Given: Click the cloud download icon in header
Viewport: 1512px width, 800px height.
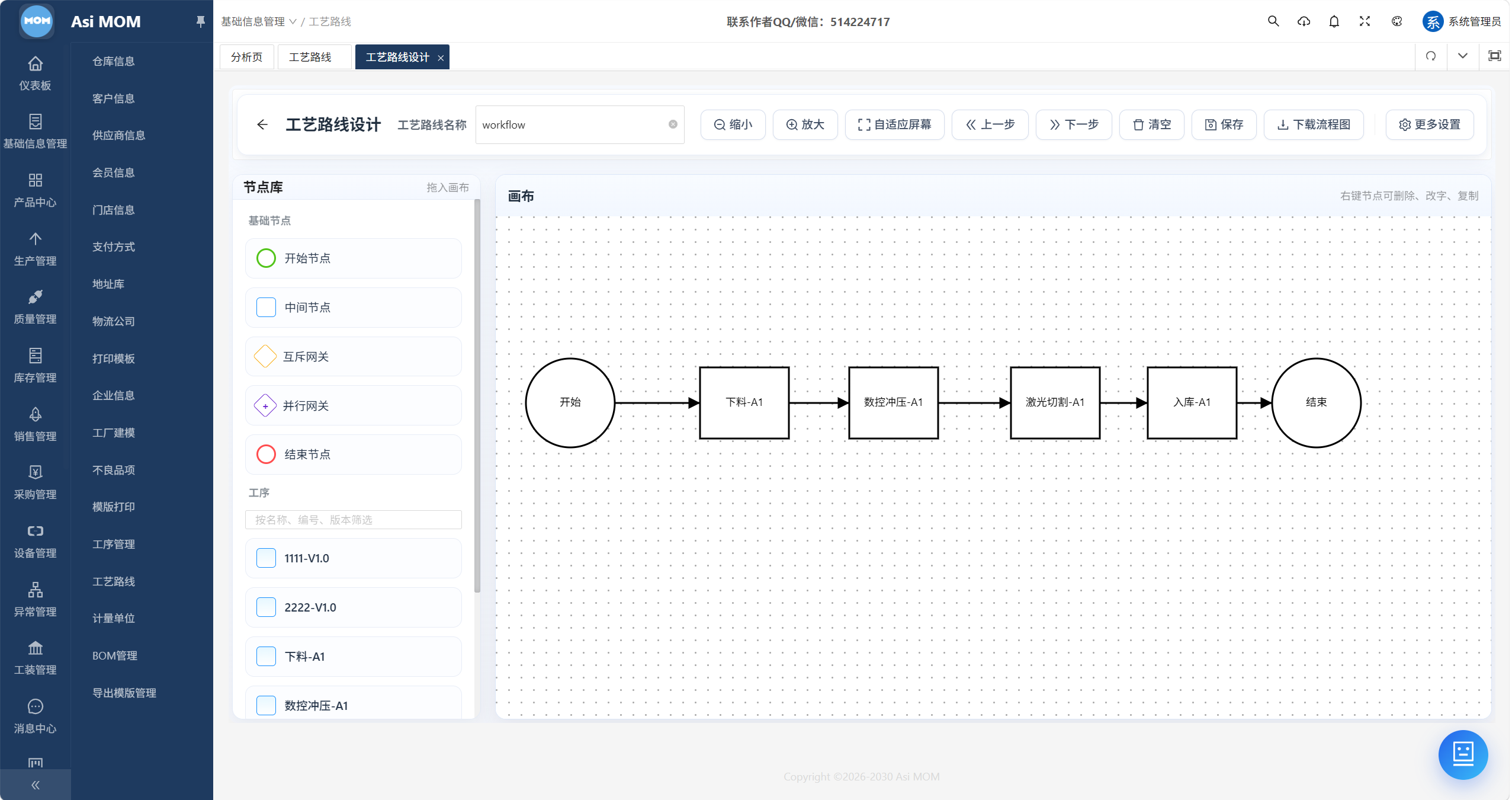Looking at the screenshot, I should (x=1304, y=21).
